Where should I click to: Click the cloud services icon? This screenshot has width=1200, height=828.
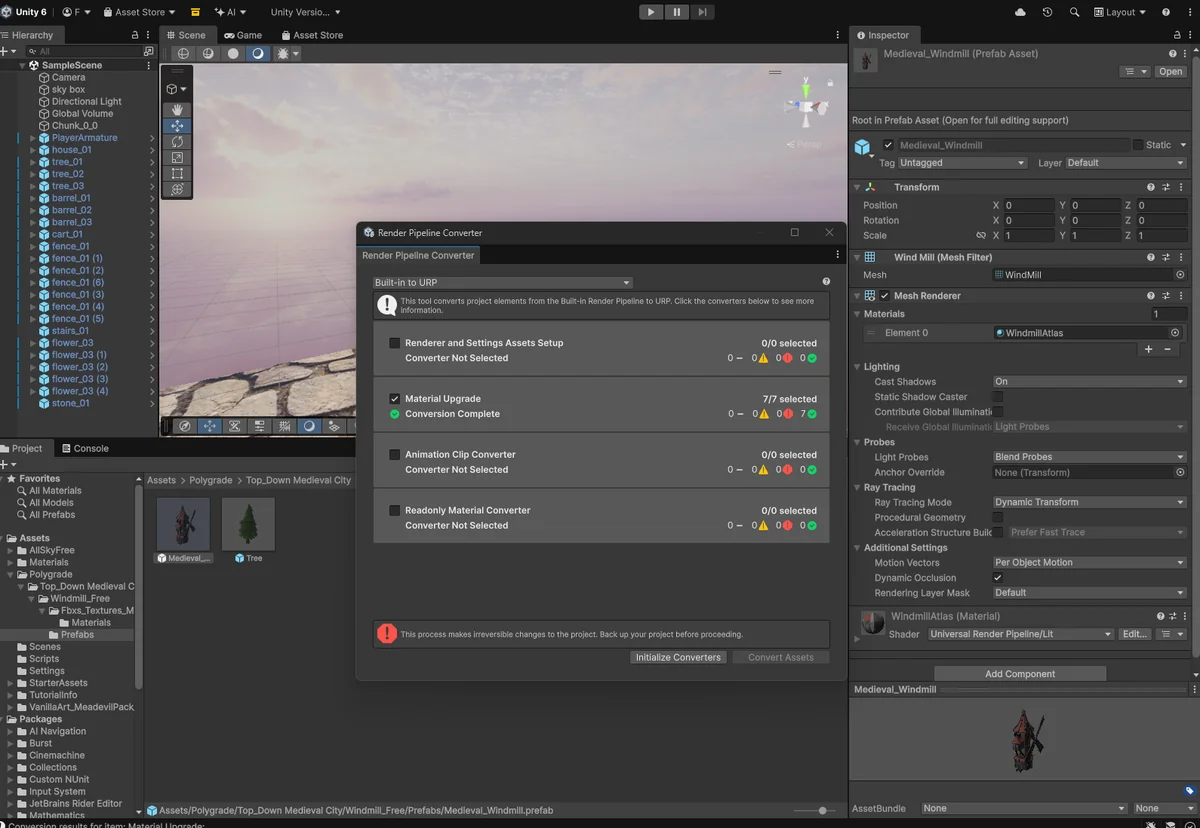[1020, 12]
